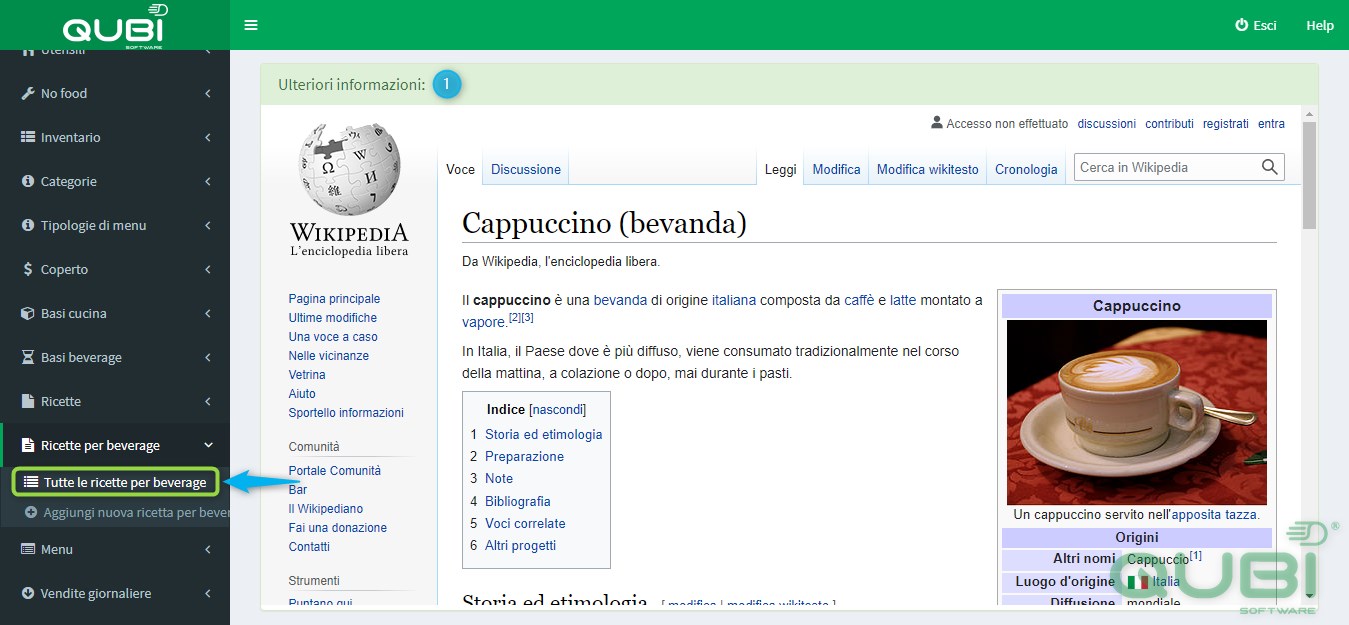The height and width of the screenshot is (625, 1349).
Task: Open Aggiungi nuova ricetta per beverage
Action: tap(127, 512)
